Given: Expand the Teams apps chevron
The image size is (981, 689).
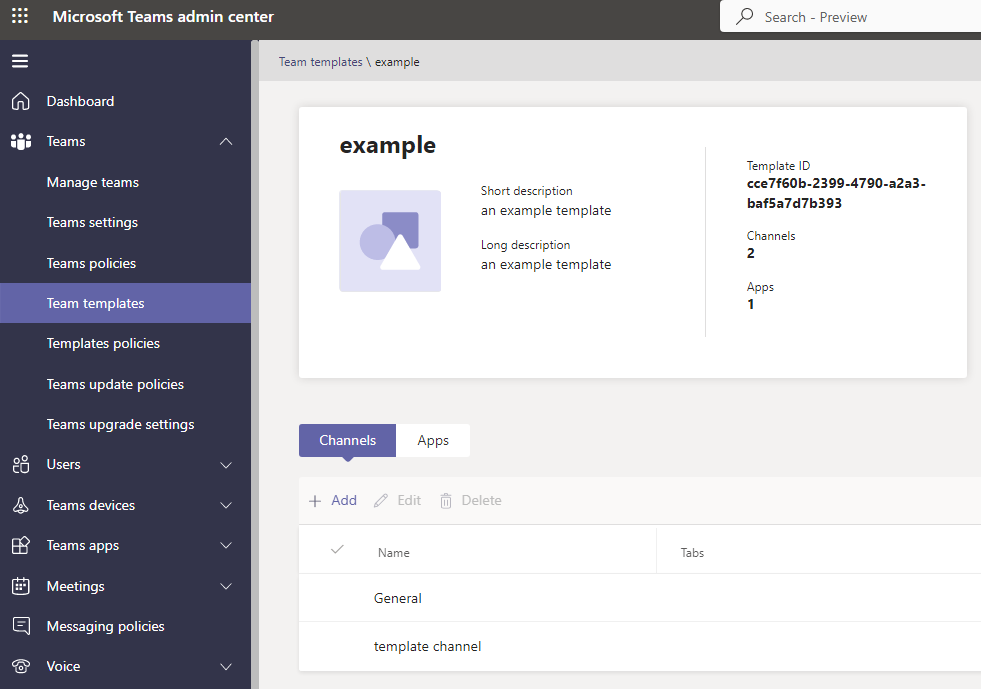Looking at the screenshot, I should (x=226, y=545).
